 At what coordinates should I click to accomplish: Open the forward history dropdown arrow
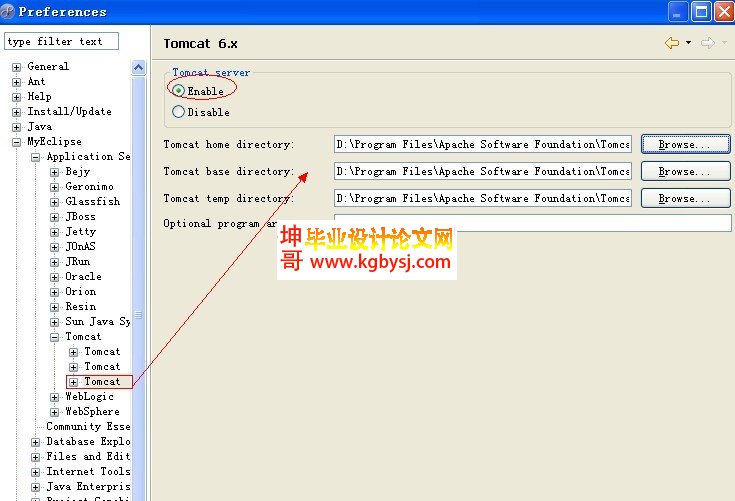pyautogui.click(x=724, y=43)
